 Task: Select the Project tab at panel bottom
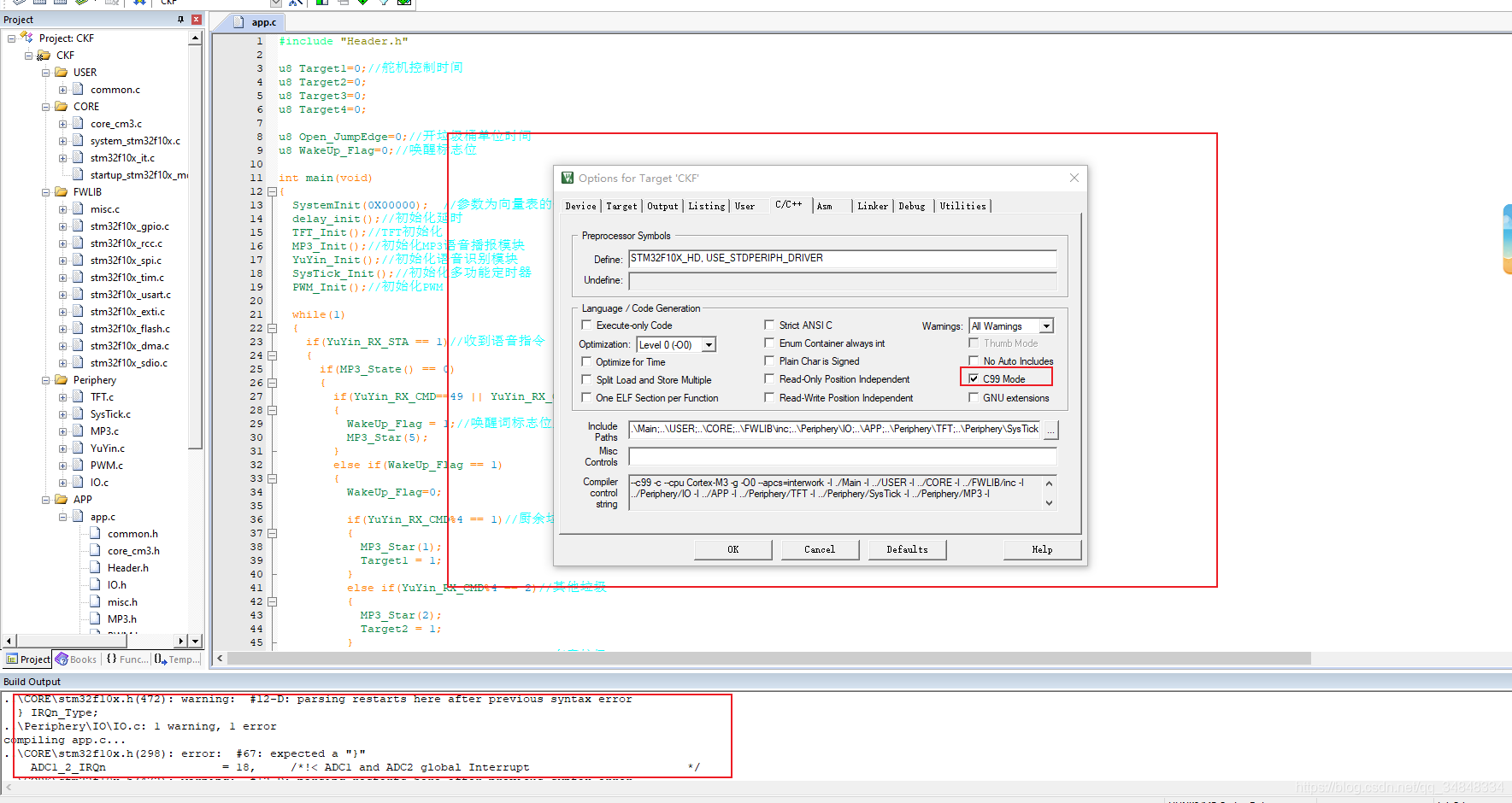pos(28,659)
